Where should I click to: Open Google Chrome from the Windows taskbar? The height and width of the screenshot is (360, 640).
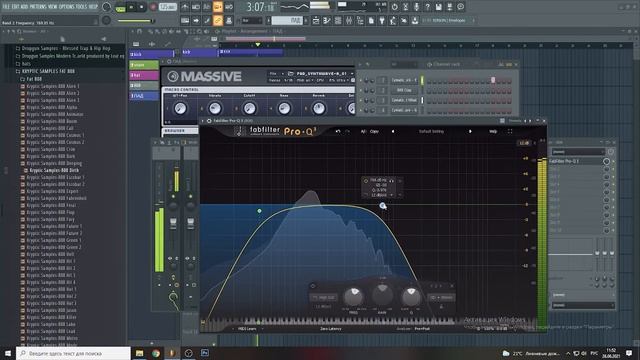click(x=156, y=353)
